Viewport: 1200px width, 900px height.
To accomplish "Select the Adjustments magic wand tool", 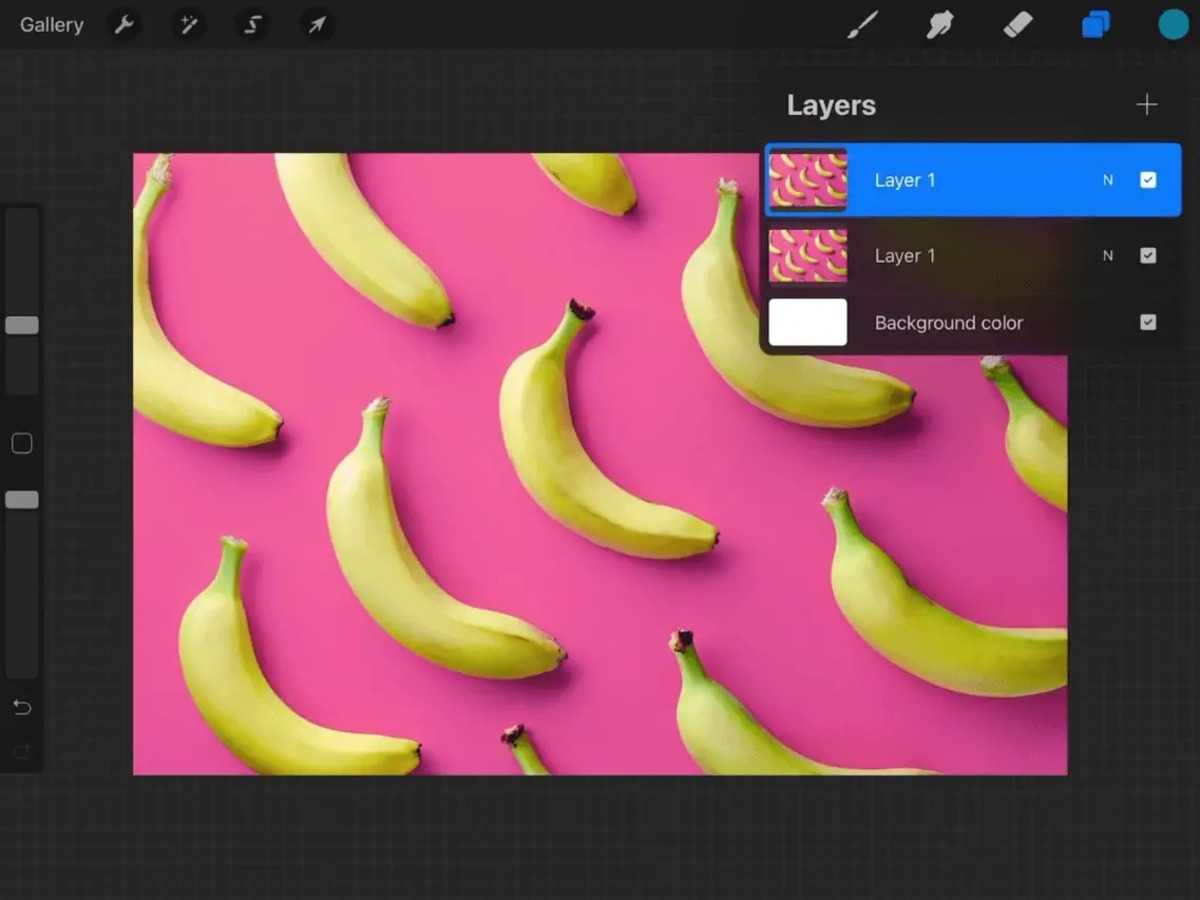I will 188,24.
